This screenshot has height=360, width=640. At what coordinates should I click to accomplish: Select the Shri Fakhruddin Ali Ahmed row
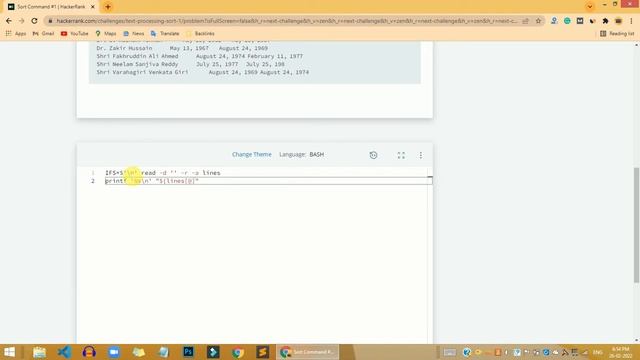(x=200, y=56)
